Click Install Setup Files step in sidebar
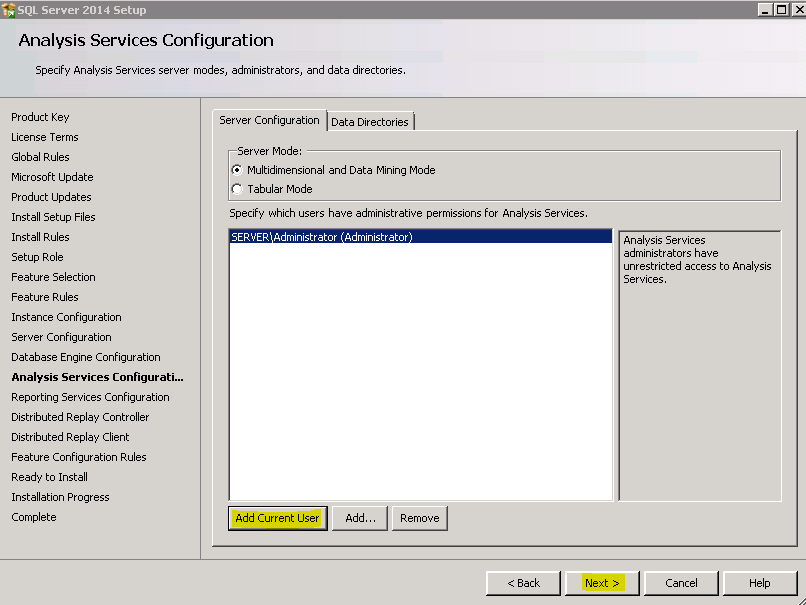The image size is (806, 605). [x=53, y=217]
